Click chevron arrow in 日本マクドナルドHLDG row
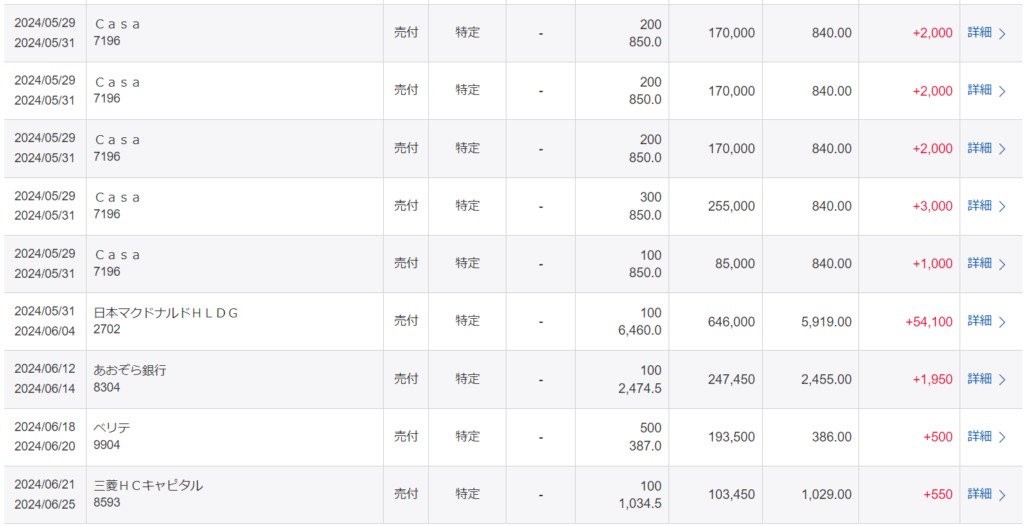1024x526 pixels. 1002,321
